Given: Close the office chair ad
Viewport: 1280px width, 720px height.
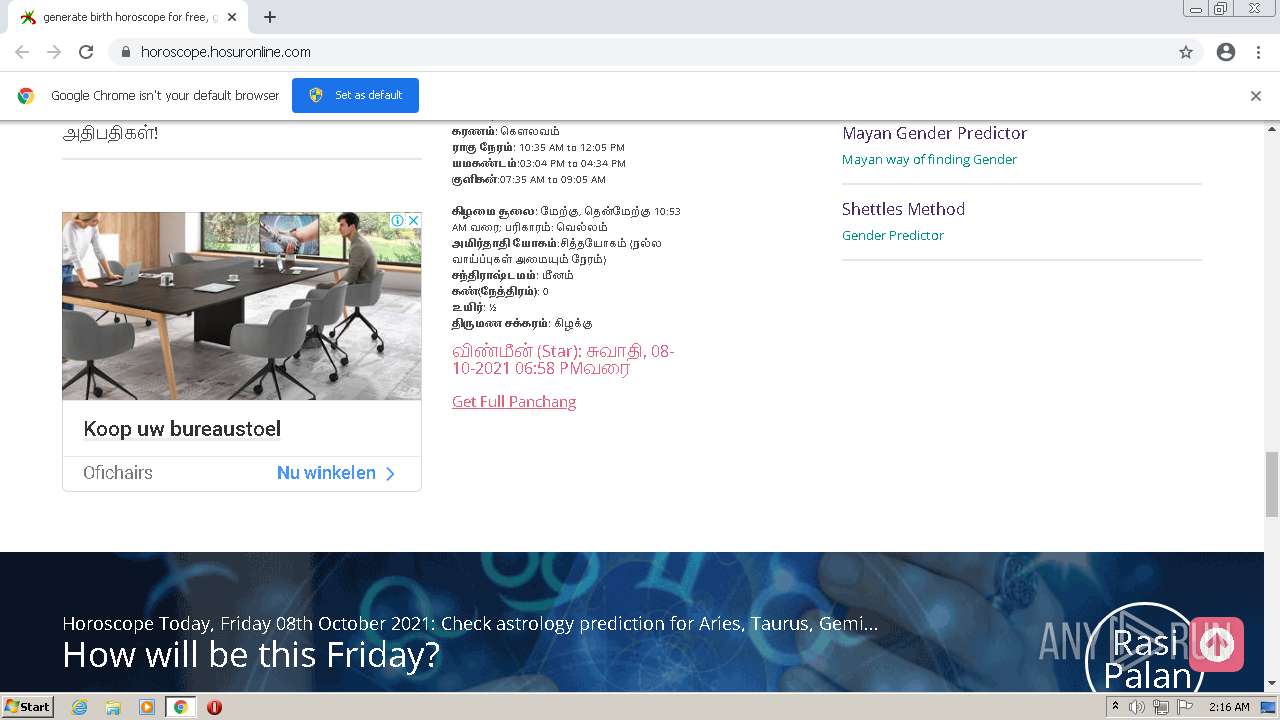Looking at the screenshot, I should (x=413, y=220).
